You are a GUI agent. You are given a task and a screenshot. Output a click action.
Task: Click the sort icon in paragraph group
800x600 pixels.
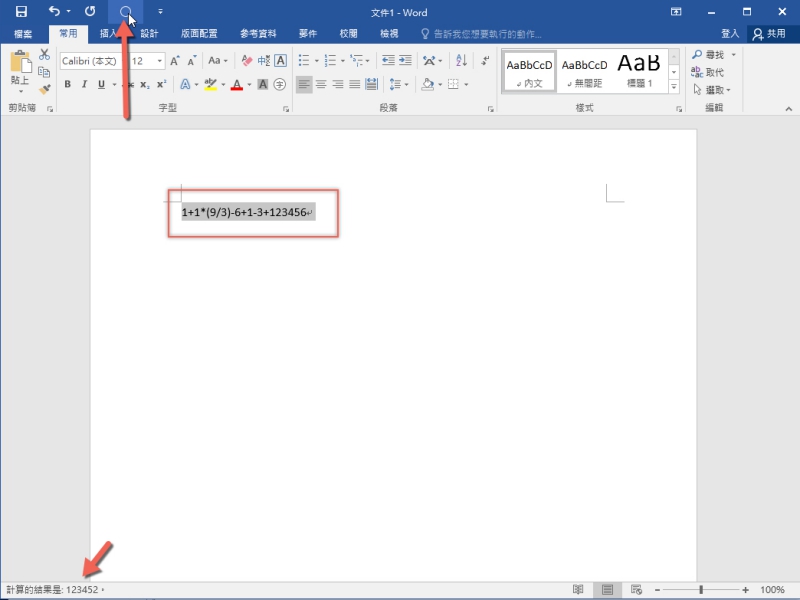coord(461,61)
